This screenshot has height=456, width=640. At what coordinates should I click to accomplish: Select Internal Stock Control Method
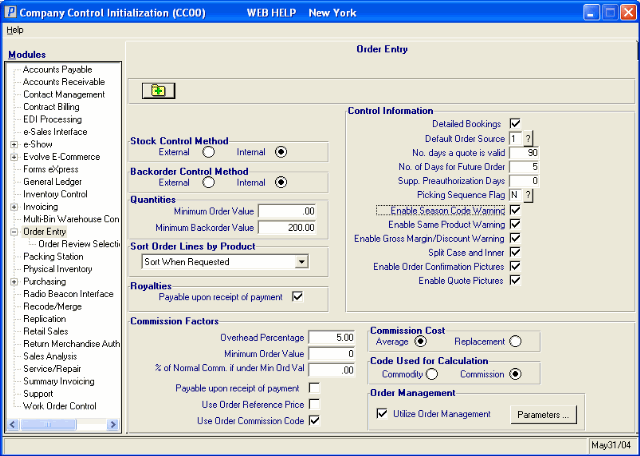pyautogui.click(x=281, y=152)
